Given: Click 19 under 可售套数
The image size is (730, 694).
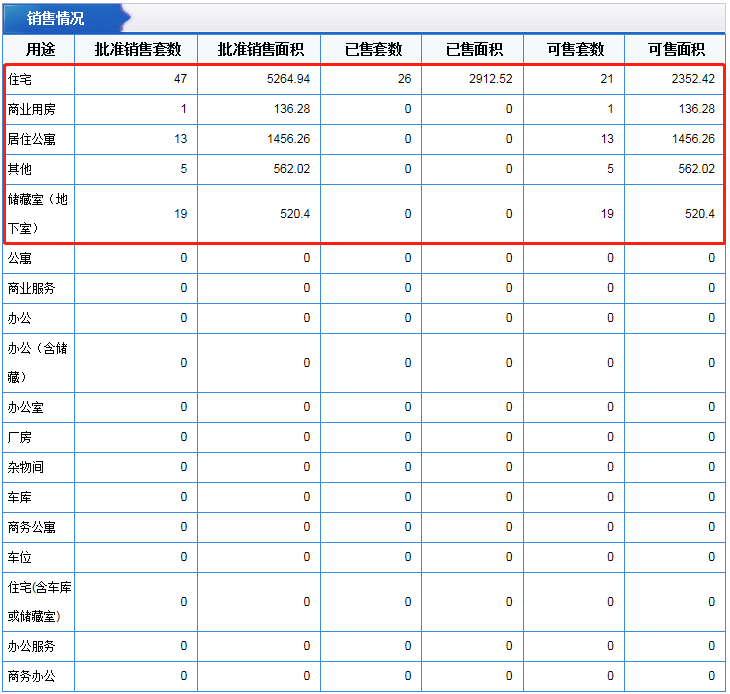Looking at the screenshot, I should click(x=607, y=214).
